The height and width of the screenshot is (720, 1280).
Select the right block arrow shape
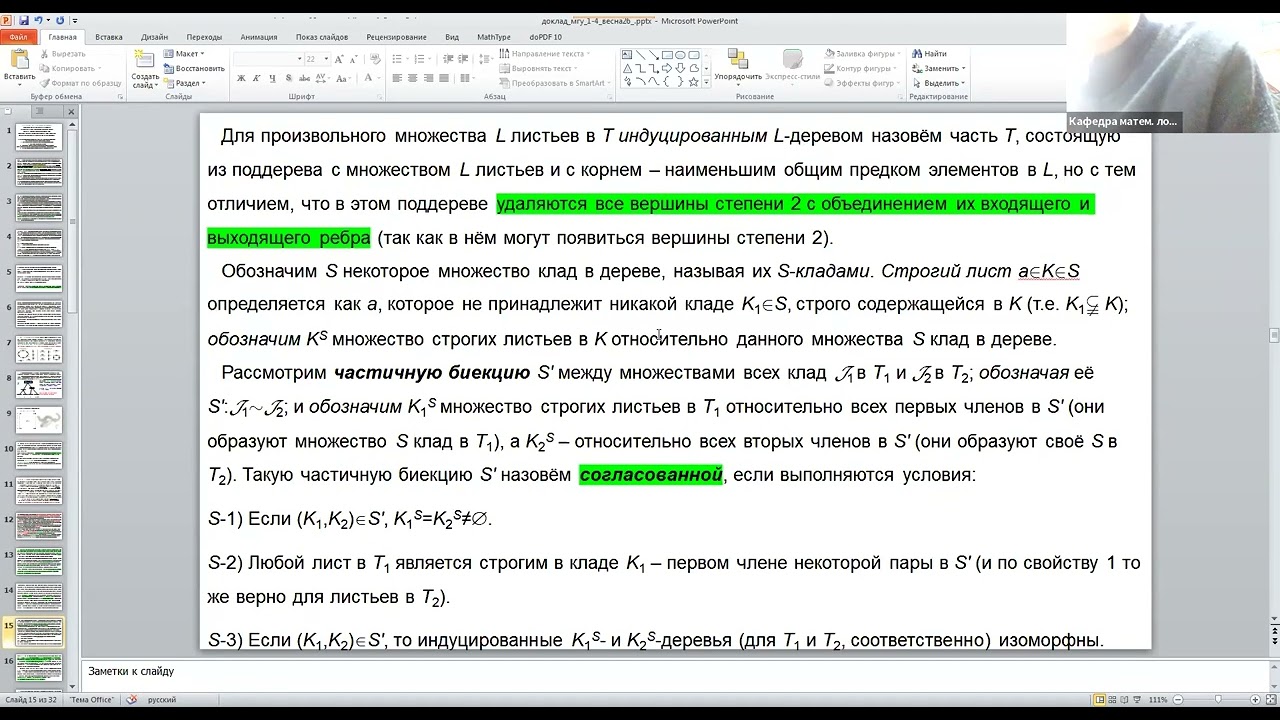(x=666, y=68)
